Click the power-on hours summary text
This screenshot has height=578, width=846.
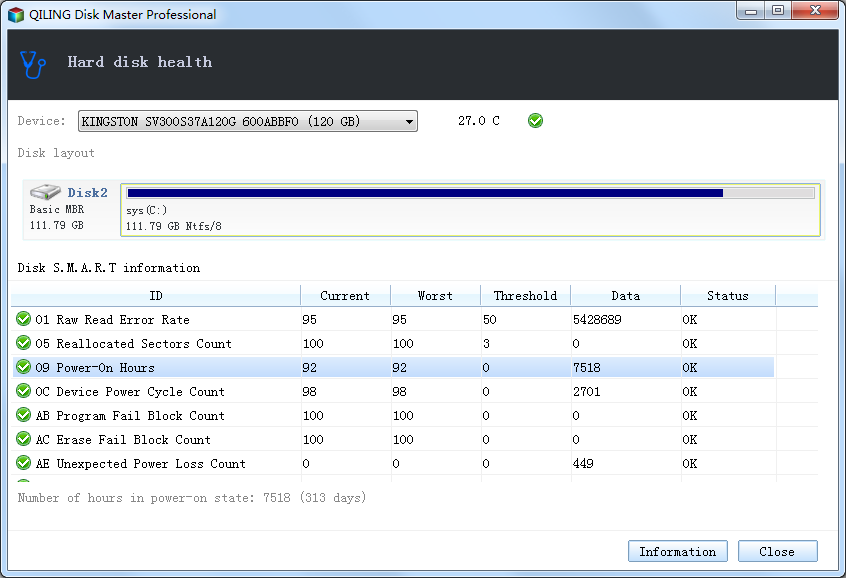192,498
